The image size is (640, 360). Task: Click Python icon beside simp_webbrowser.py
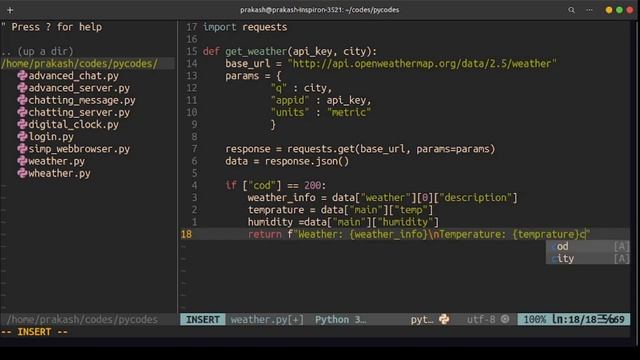pos(22,149)
